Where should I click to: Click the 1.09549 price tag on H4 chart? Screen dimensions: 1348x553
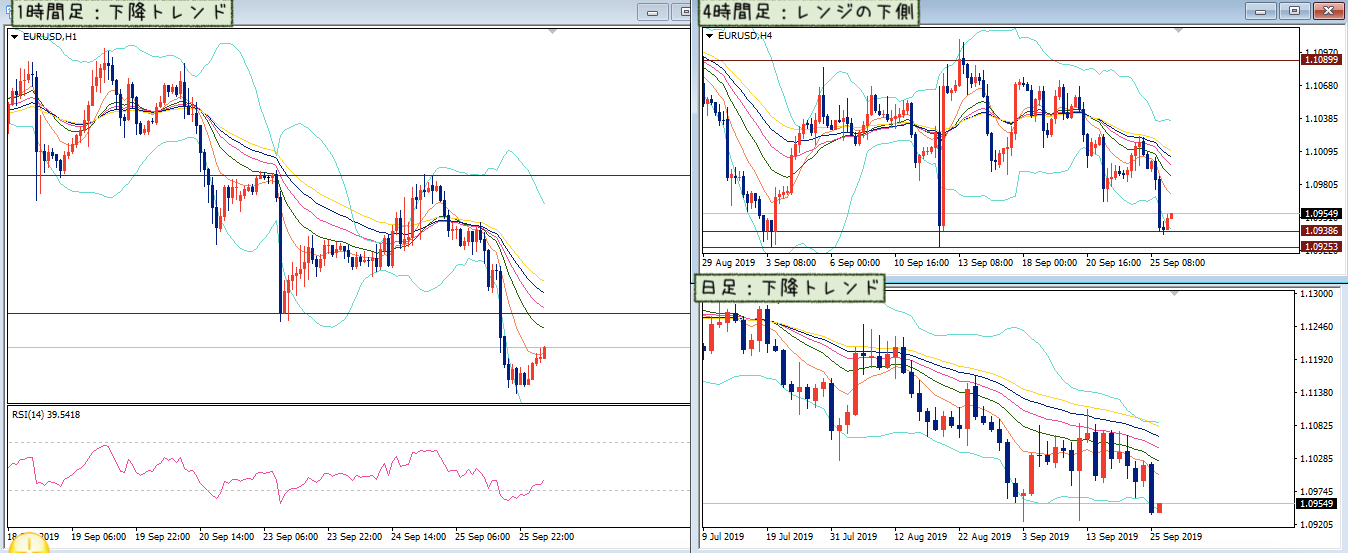tap(1320, 213)
